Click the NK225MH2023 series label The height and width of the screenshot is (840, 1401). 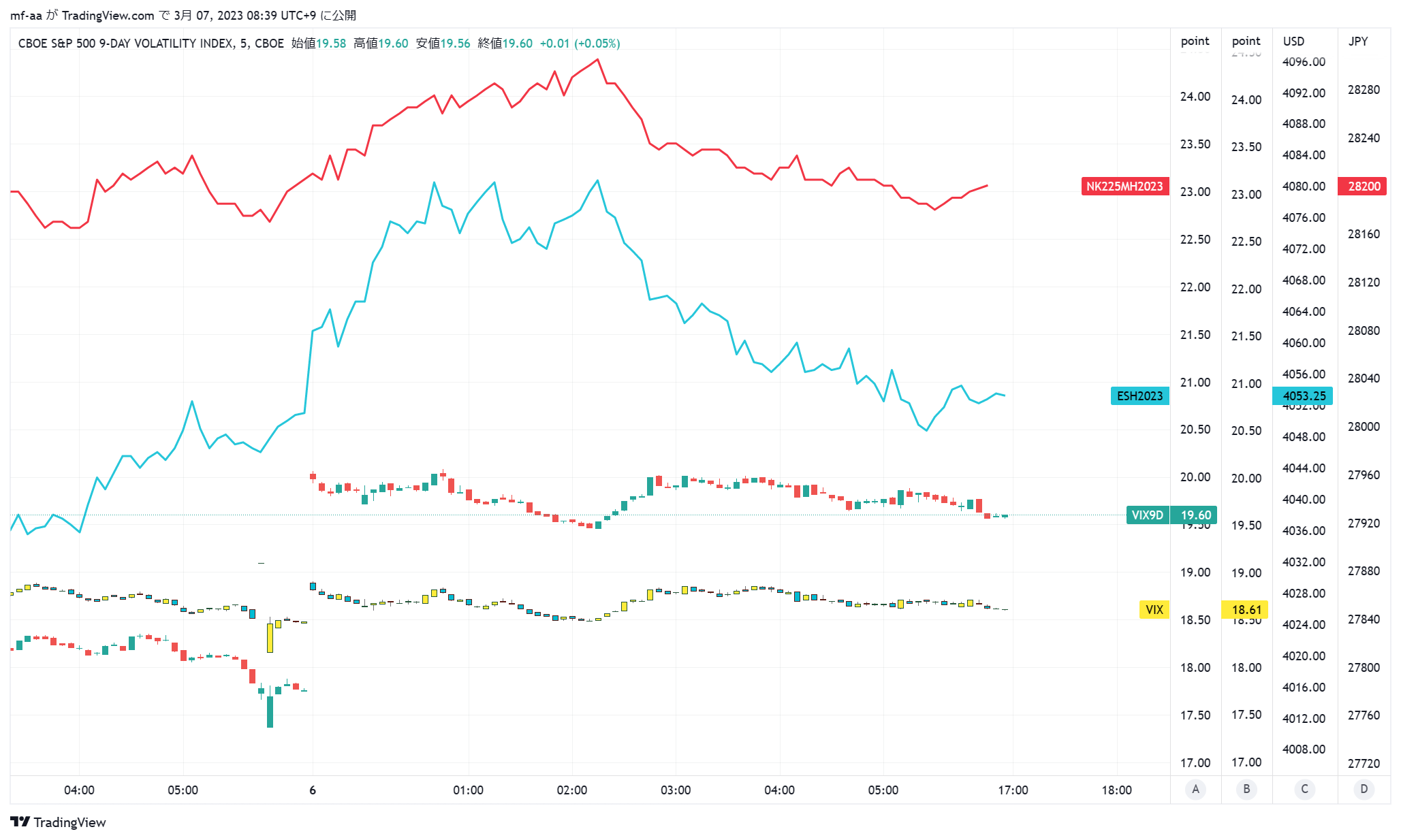[x=1124, y=187]
